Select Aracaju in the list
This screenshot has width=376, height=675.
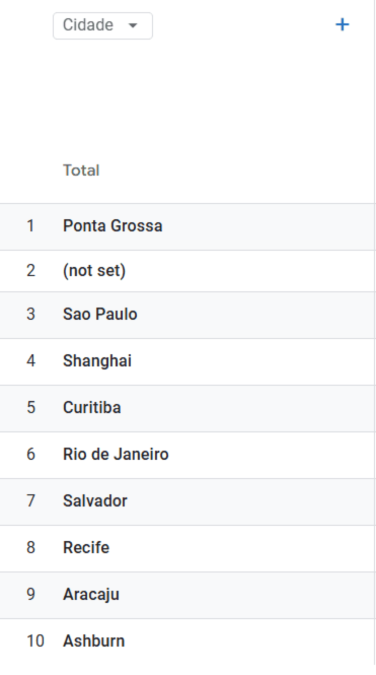pyautogui.click(x=91, y=594)
